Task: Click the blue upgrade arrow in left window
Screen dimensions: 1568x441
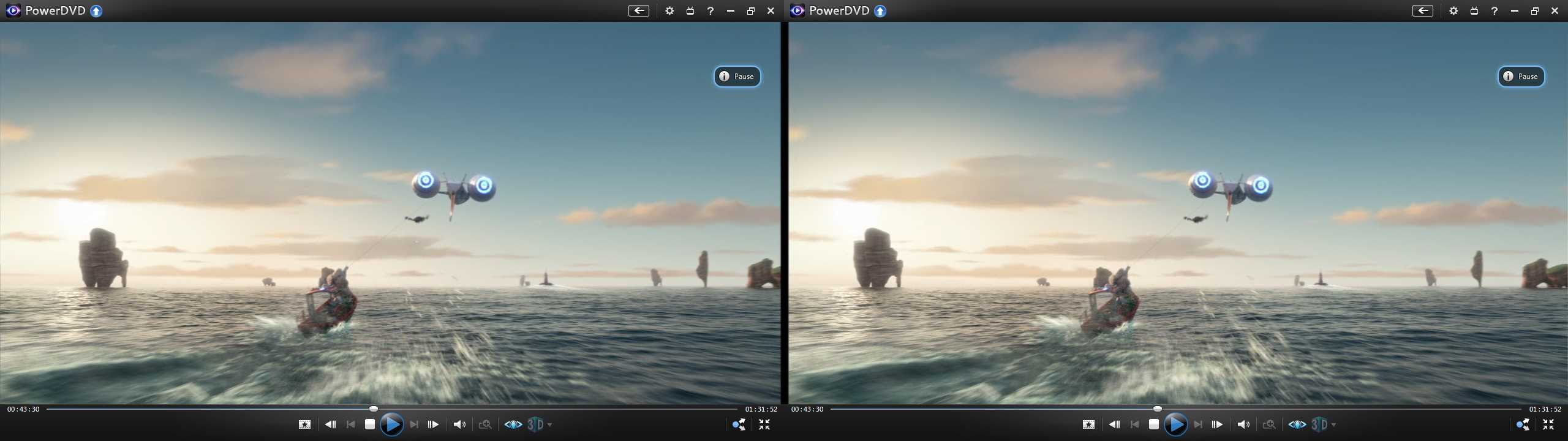Action: point(96,11)
